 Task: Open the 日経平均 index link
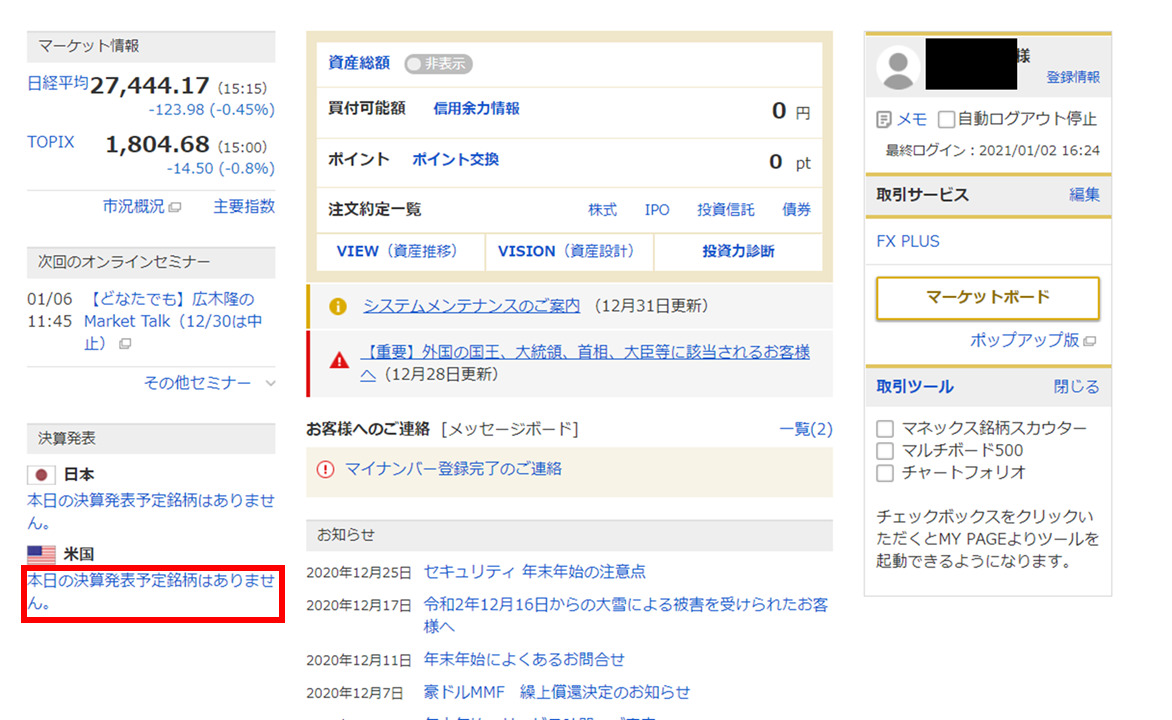coord(58,83)
